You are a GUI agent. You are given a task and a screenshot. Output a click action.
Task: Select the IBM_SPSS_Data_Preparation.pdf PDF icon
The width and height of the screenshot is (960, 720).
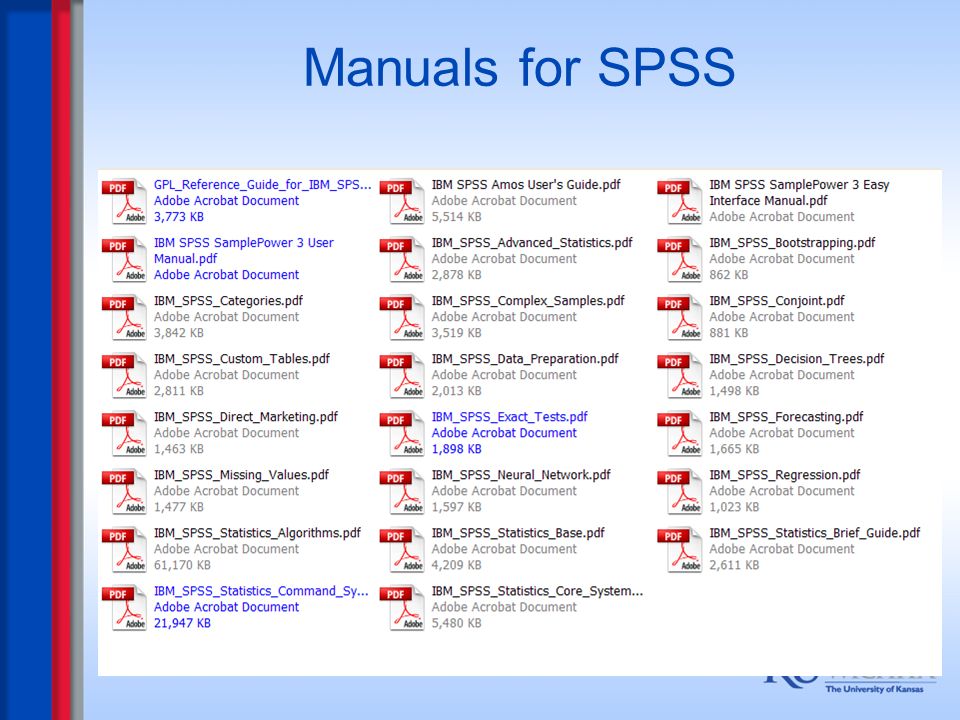click(x=402, y=375)
